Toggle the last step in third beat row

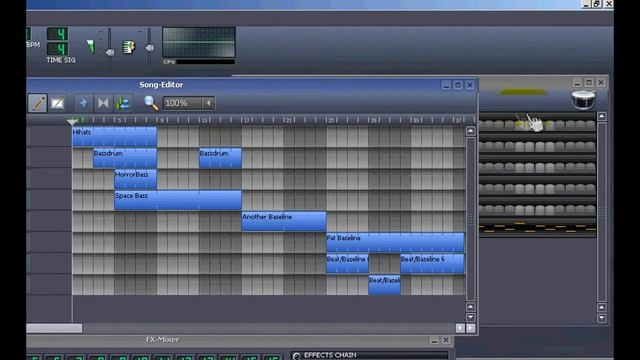coord(591,167)
